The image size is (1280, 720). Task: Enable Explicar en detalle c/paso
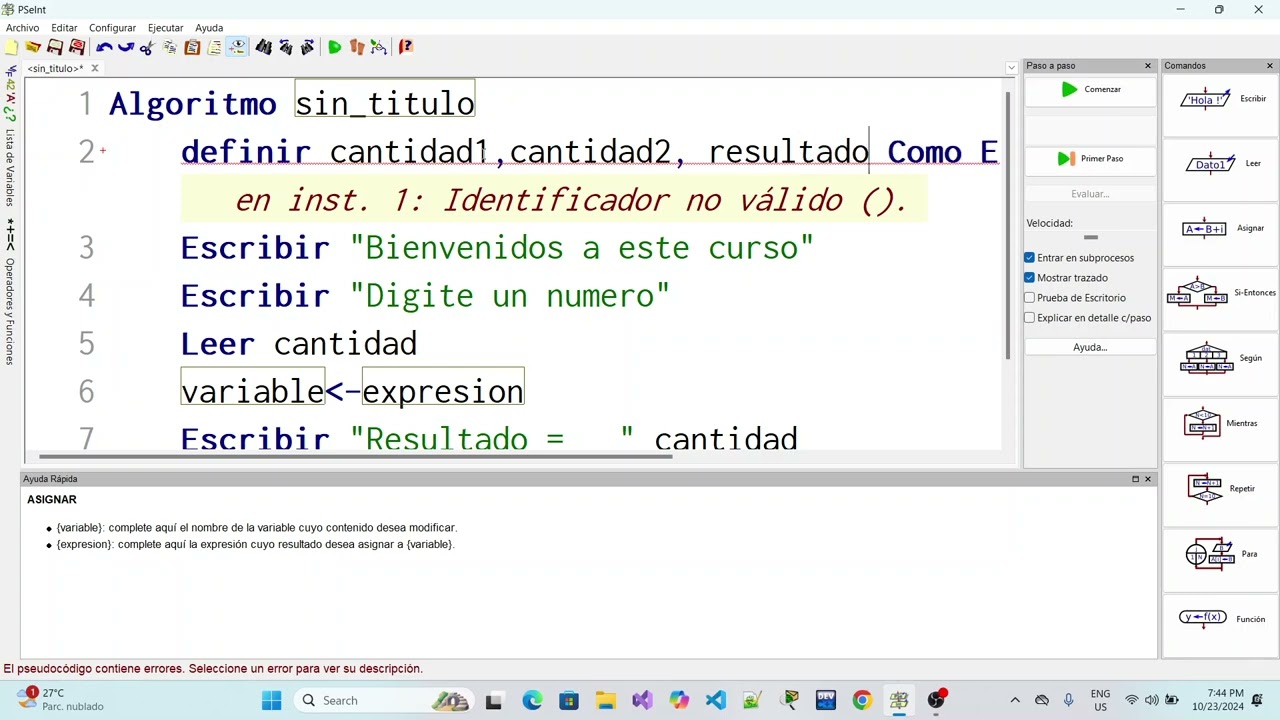click(1029, 318)
